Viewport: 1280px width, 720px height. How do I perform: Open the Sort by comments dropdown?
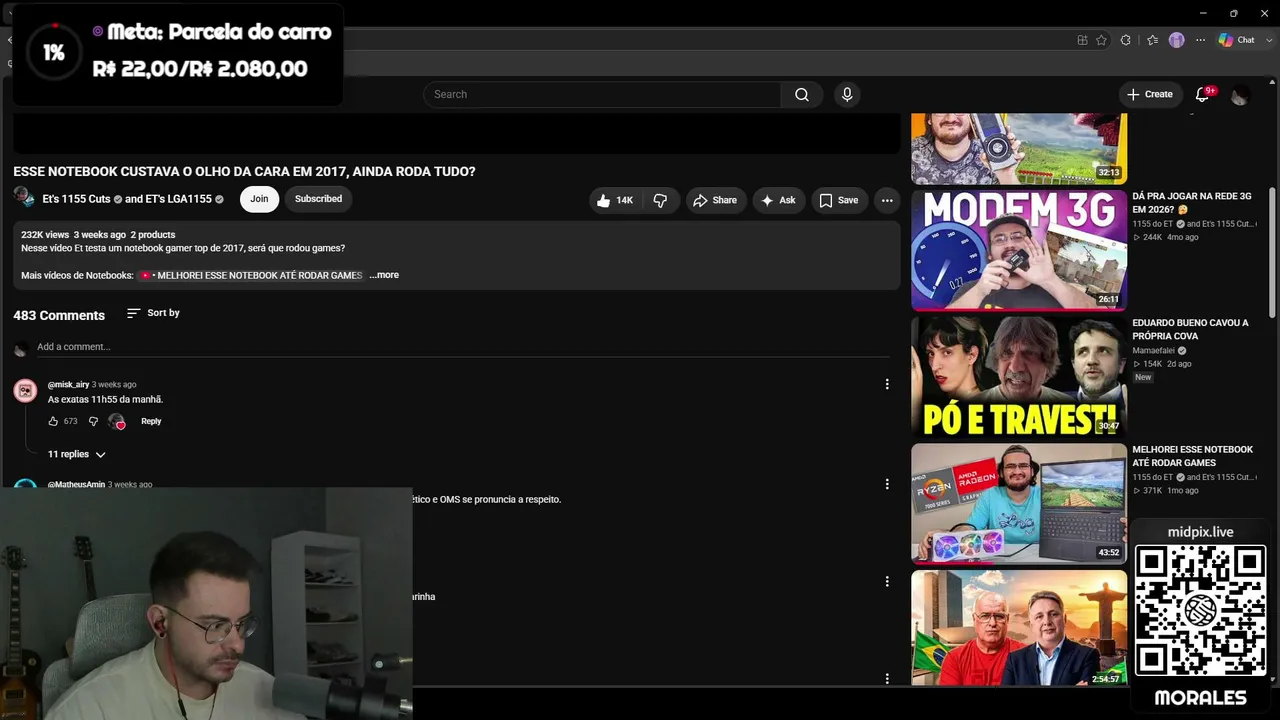coord(153,313)
